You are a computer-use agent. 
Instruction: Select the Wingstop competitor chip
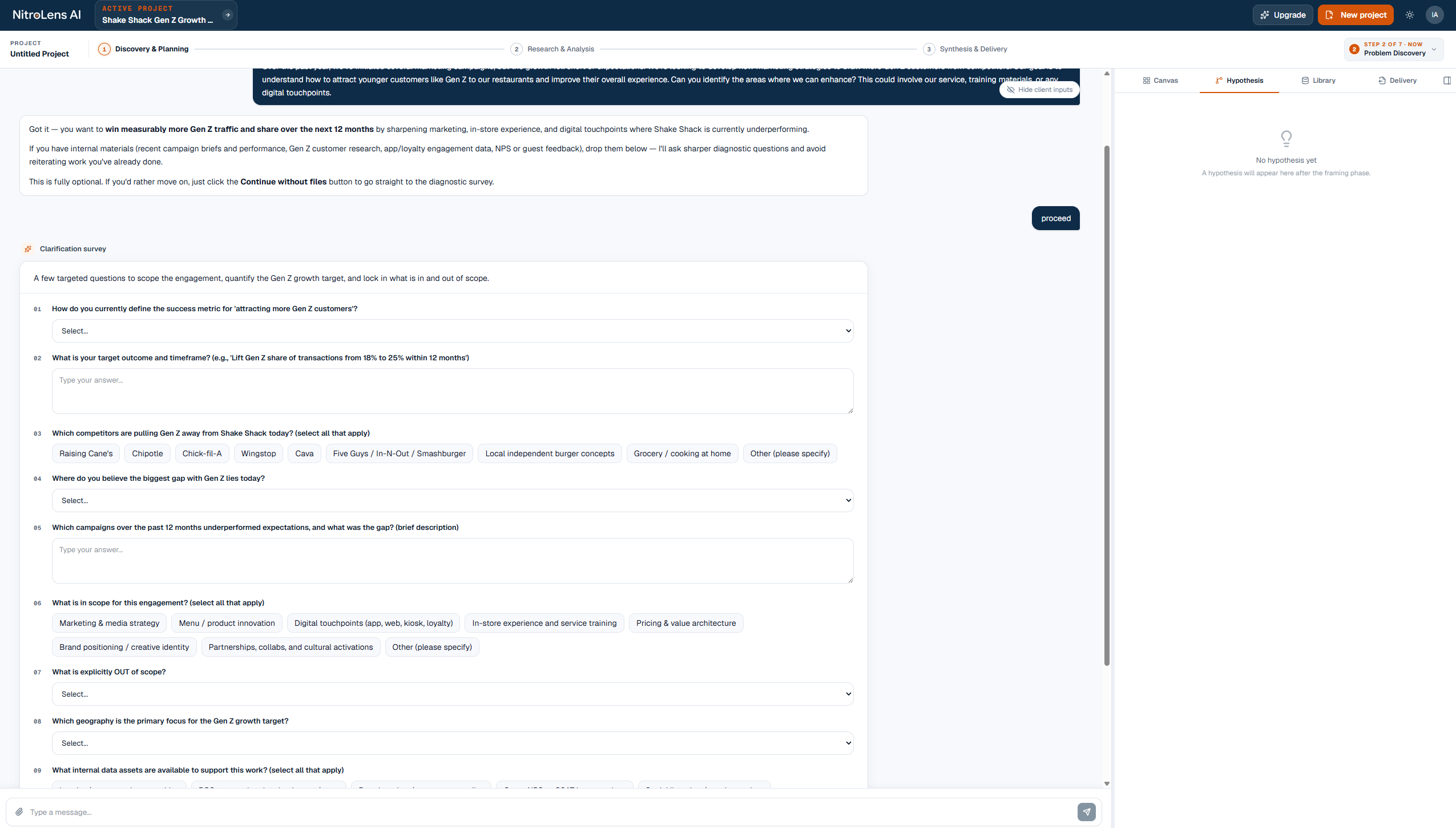[x=259, y=453]
